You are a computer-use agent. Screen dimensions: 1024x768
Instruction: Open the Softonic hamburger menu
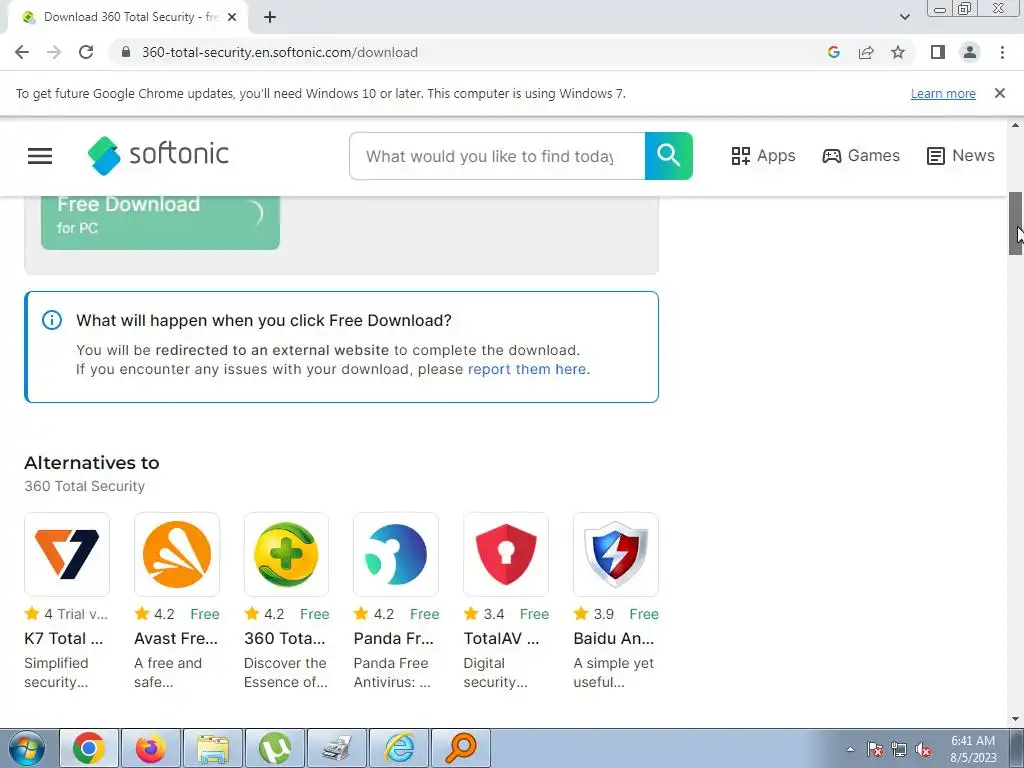point(40,155)
